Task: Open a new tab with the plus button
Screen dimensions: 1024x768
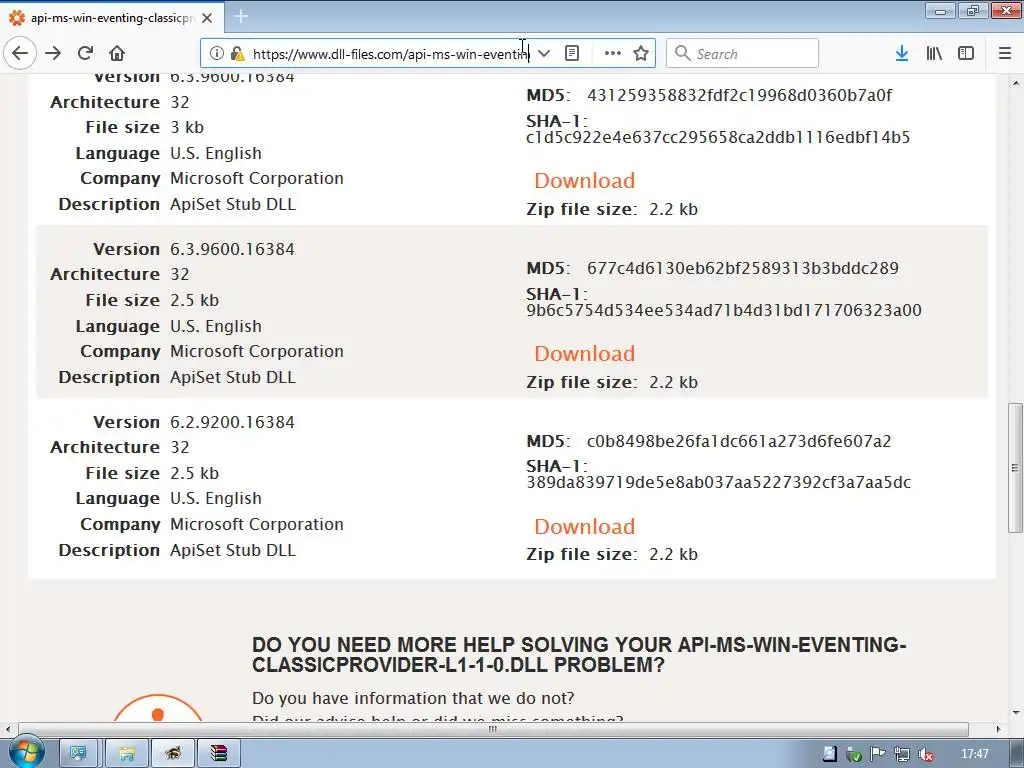Action: click(241, 17)
